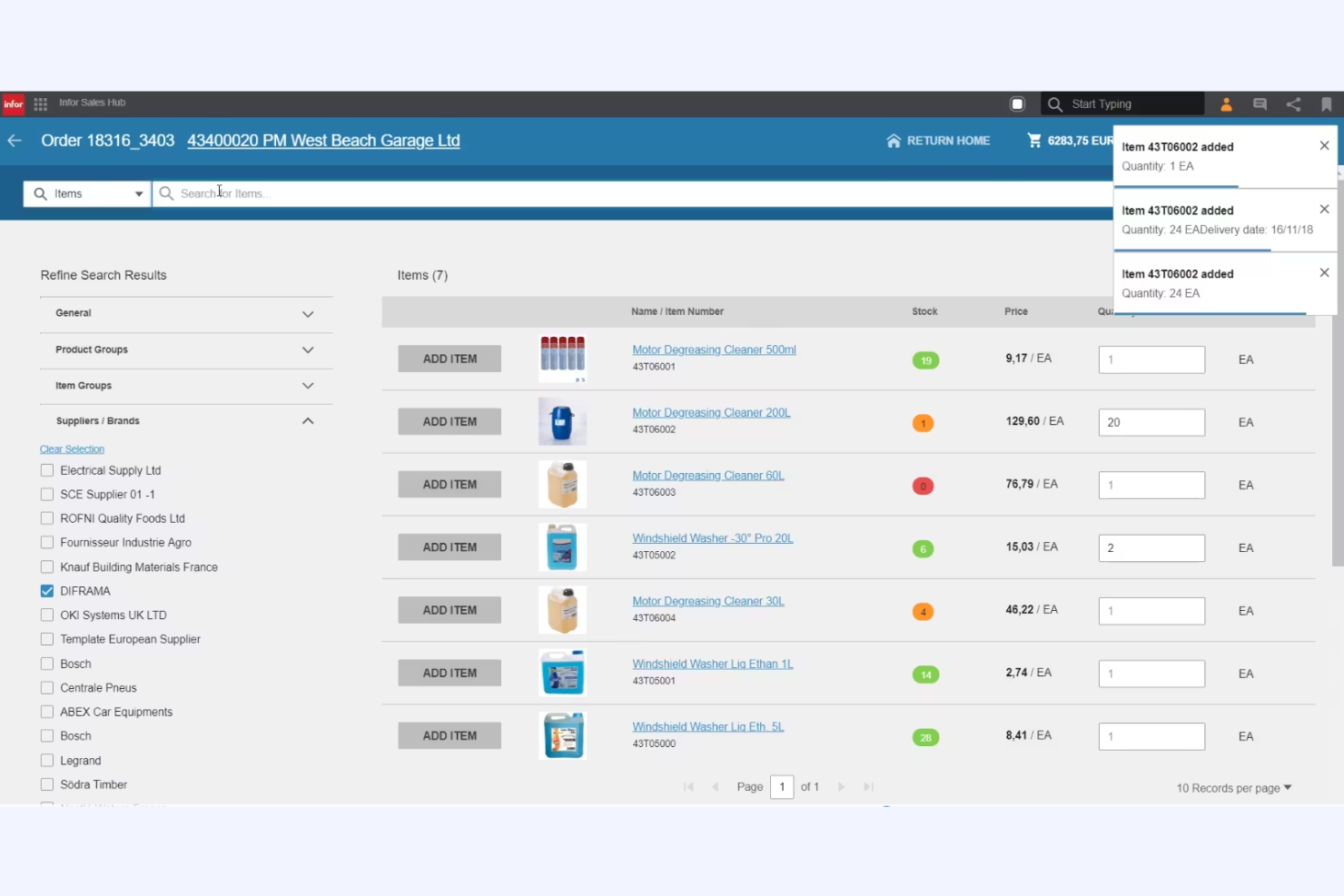Add item Motor Degreasing Cleaner 200L

tap(450, 422)
